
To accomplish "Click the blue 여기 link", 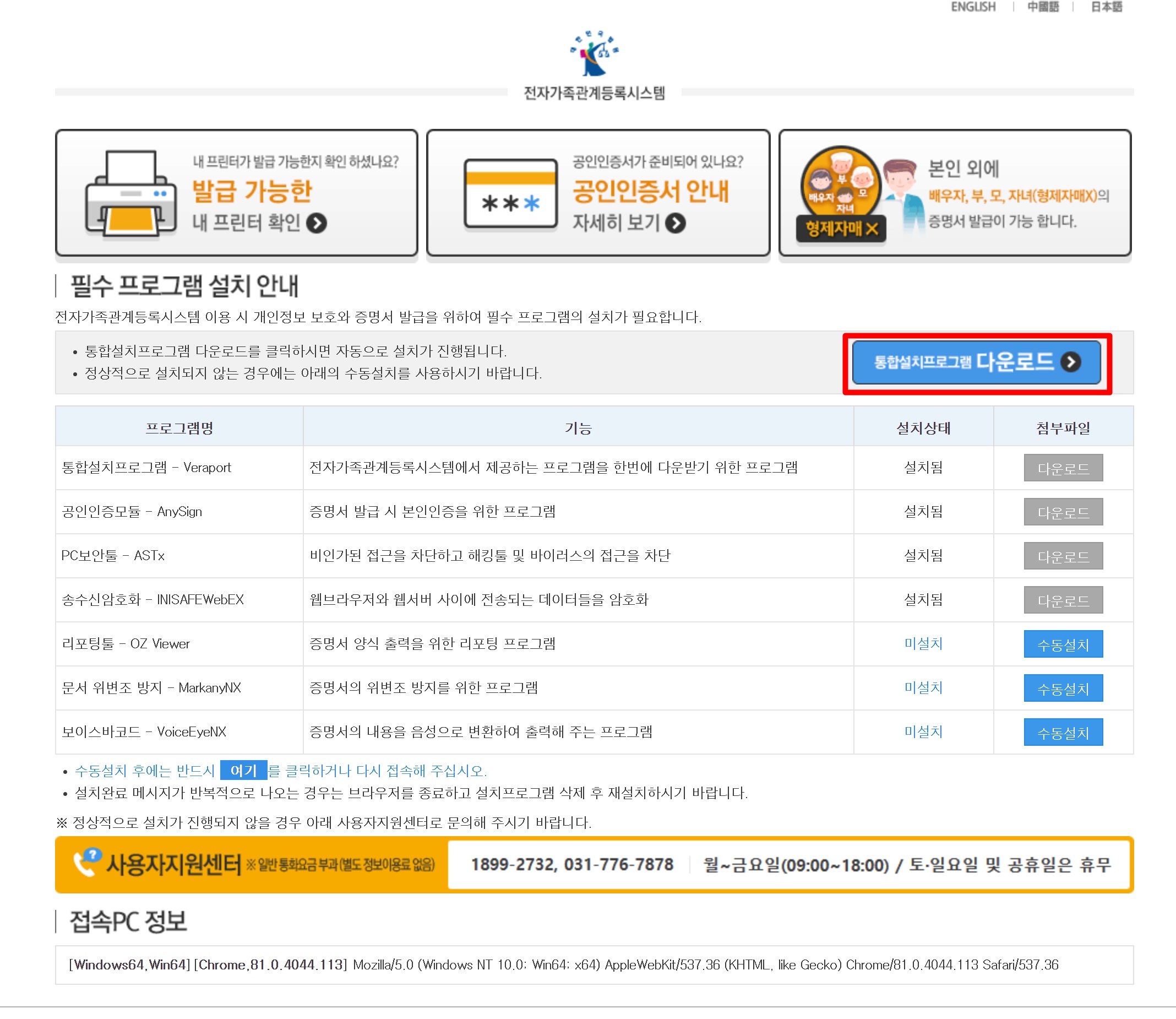I will tap(243, 771).
